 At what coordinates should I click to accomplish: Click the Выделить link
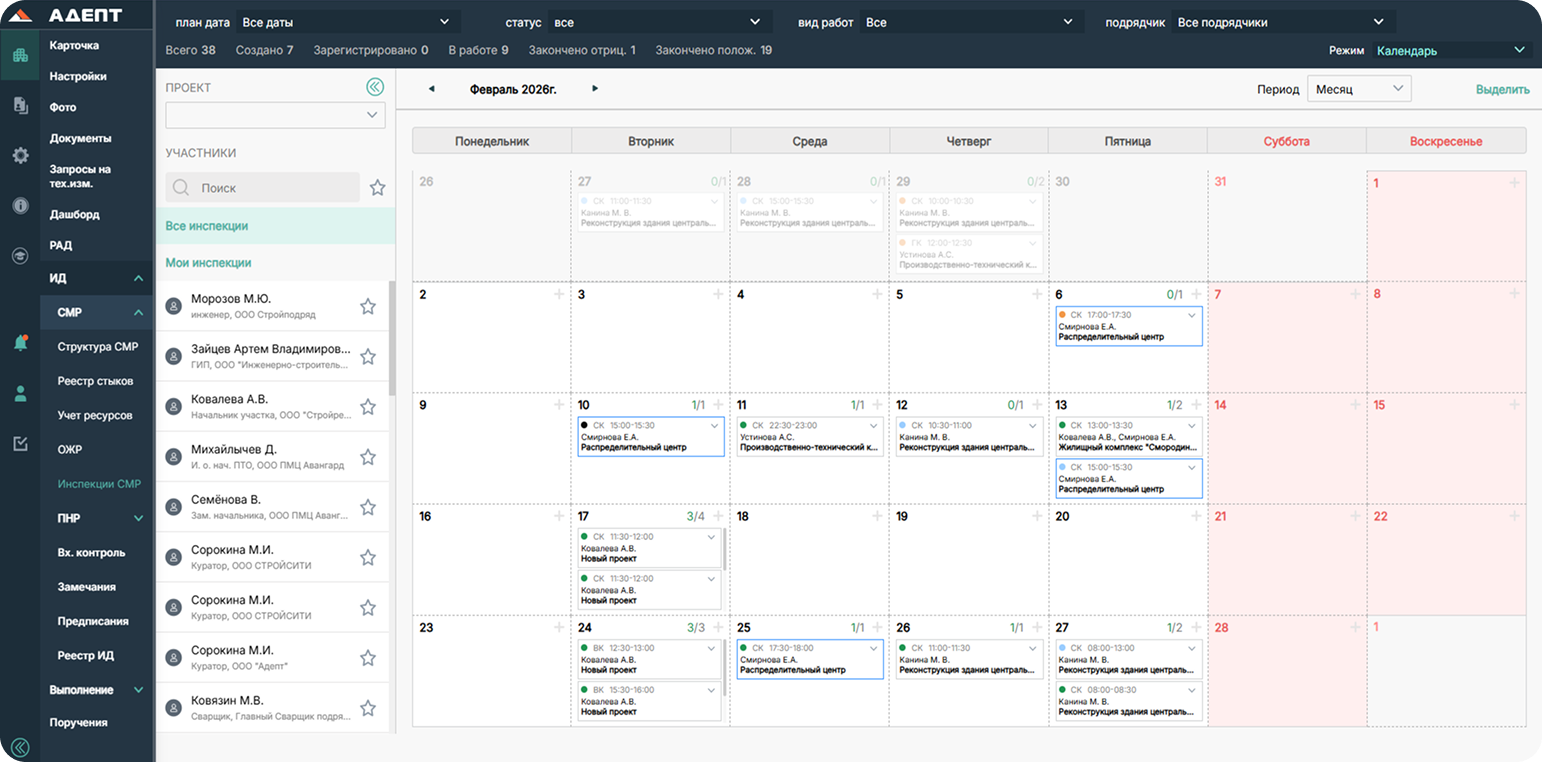click(x=1502, y=90)
